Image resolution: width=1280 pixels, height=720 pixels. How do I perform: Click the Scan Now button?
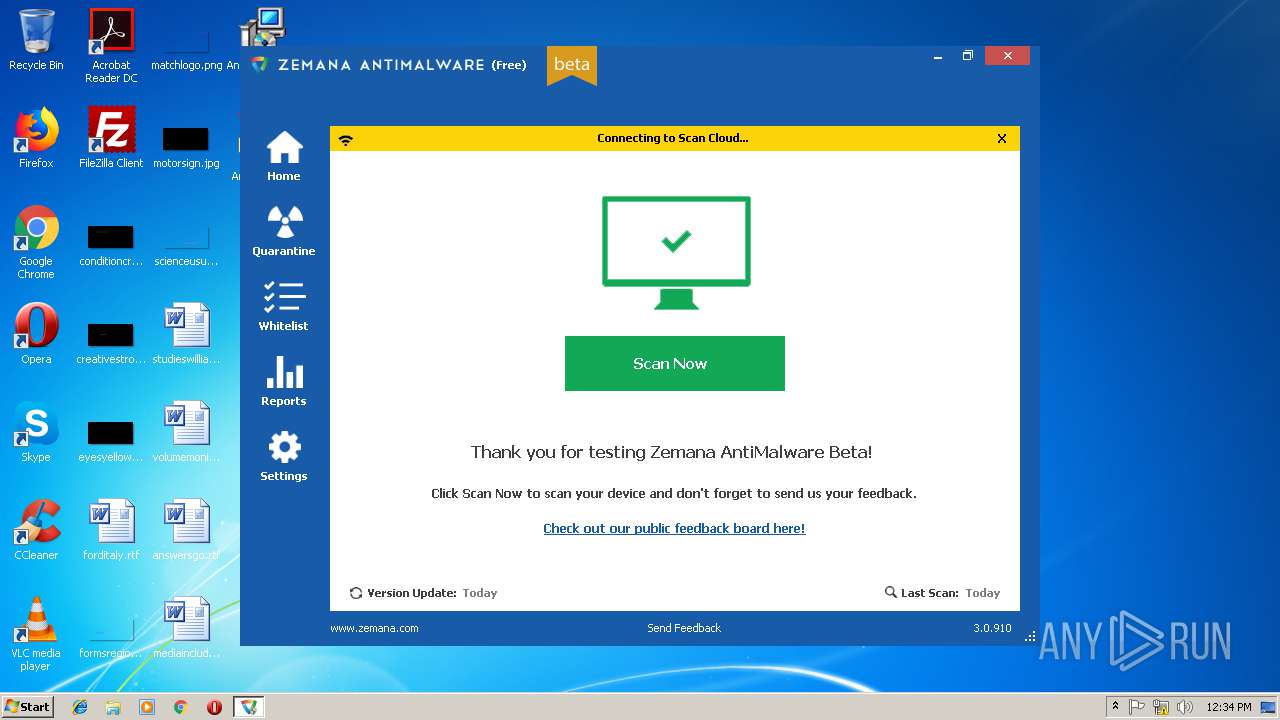[675, 363]
